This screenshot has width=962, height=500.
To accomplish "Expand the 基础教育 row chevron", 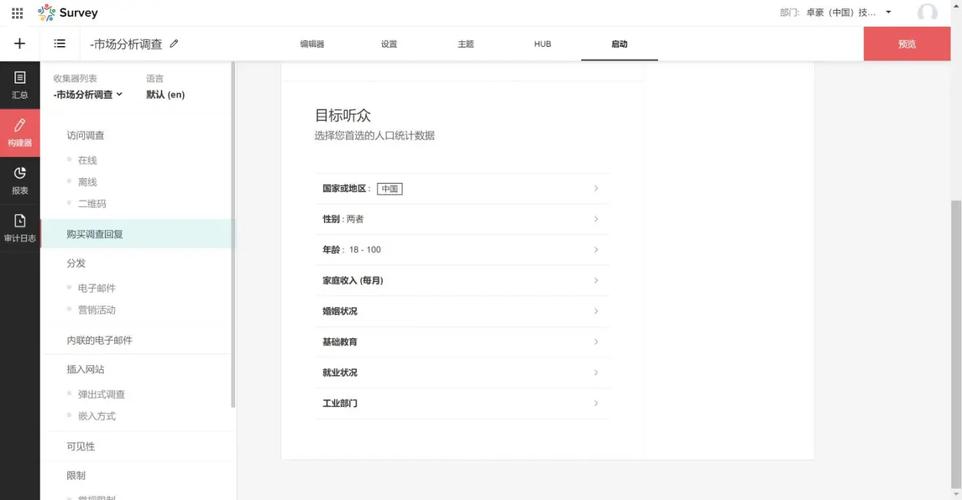I will tap(596, 342).
